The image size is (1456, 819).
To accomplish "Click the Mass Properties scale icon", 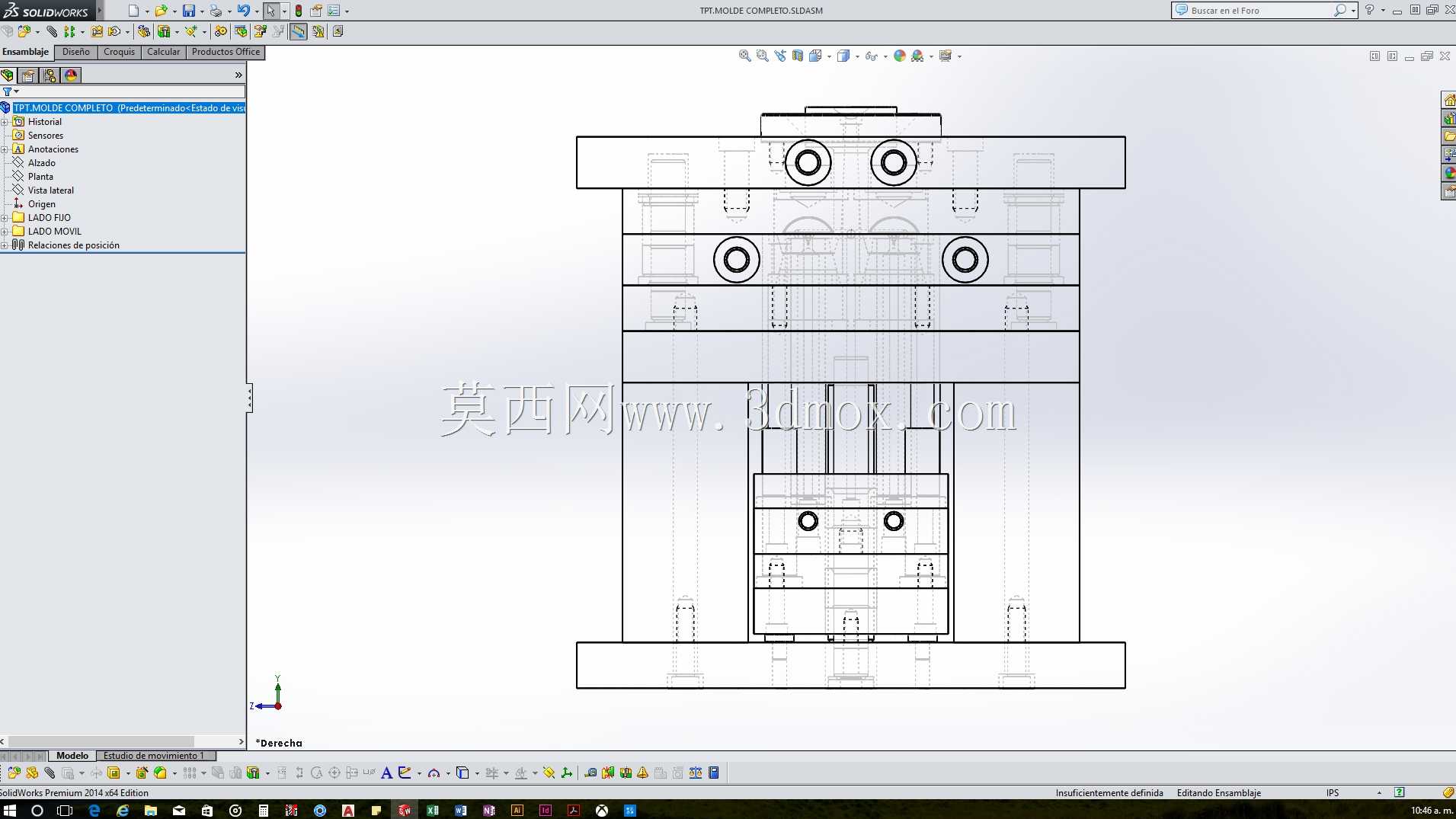I will point(696,773).
